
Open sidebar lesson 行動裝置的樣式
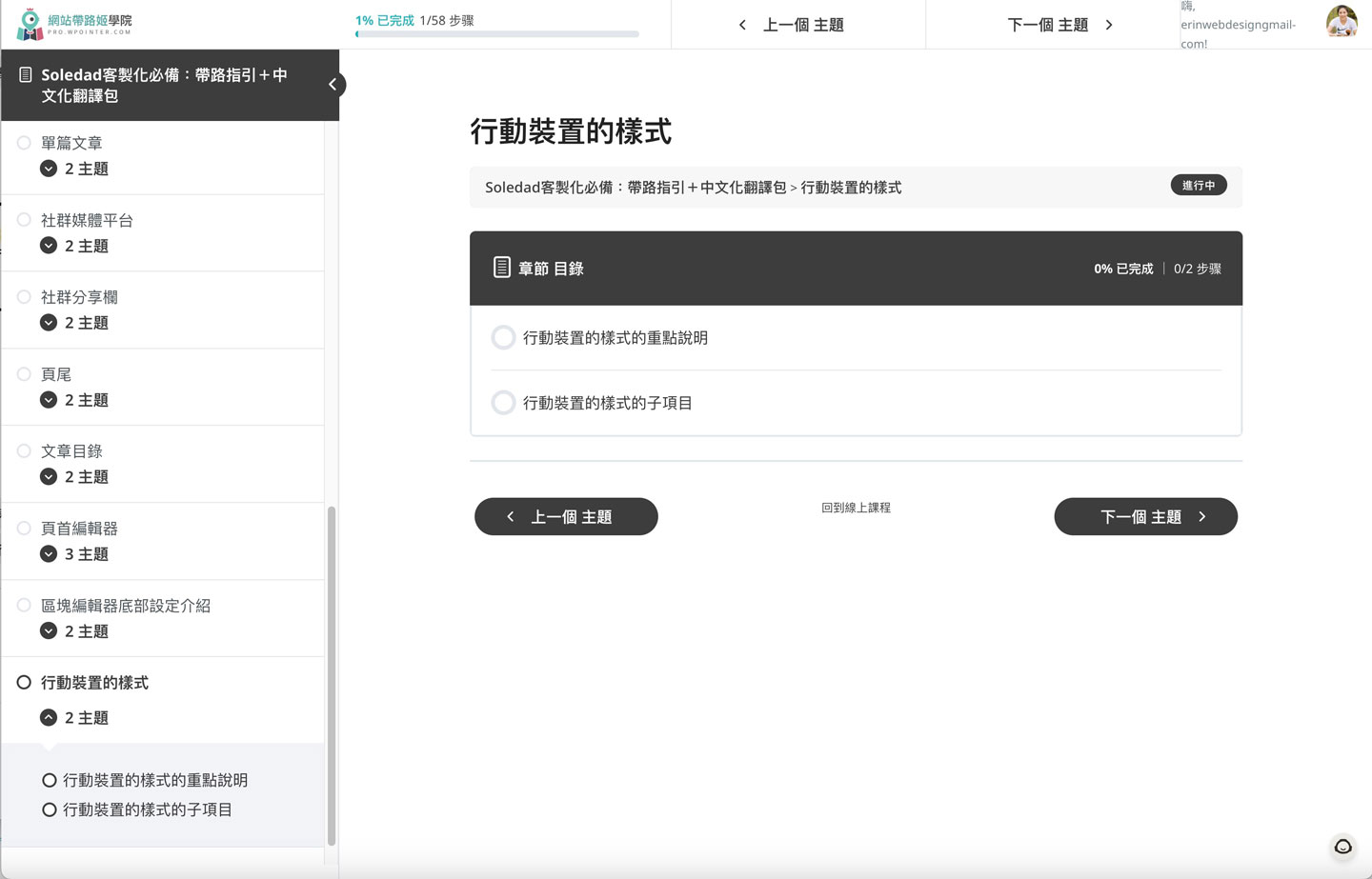[94, 682]
